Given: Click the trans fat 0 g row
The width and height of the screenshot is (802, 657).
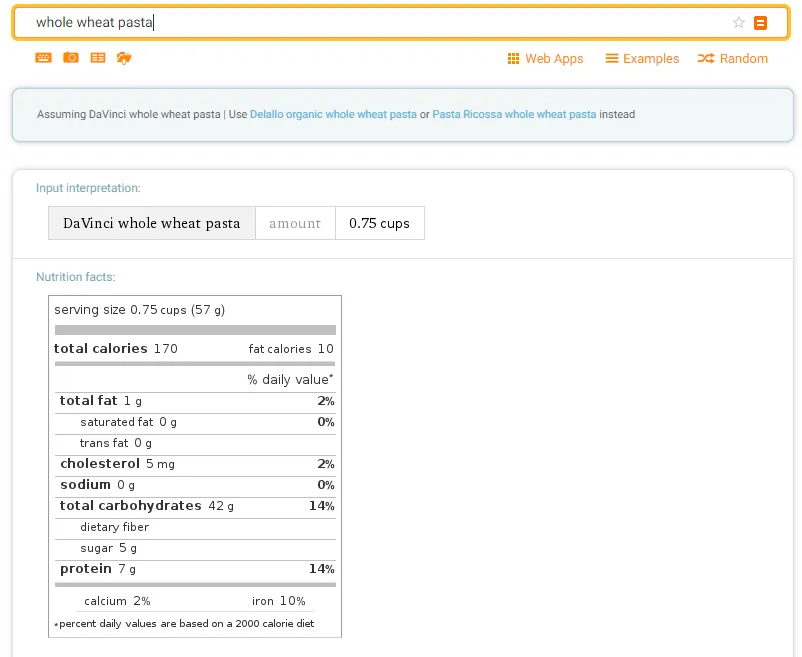Looking at the screenshot, I should pyautogui.click(x=195, y=443).
